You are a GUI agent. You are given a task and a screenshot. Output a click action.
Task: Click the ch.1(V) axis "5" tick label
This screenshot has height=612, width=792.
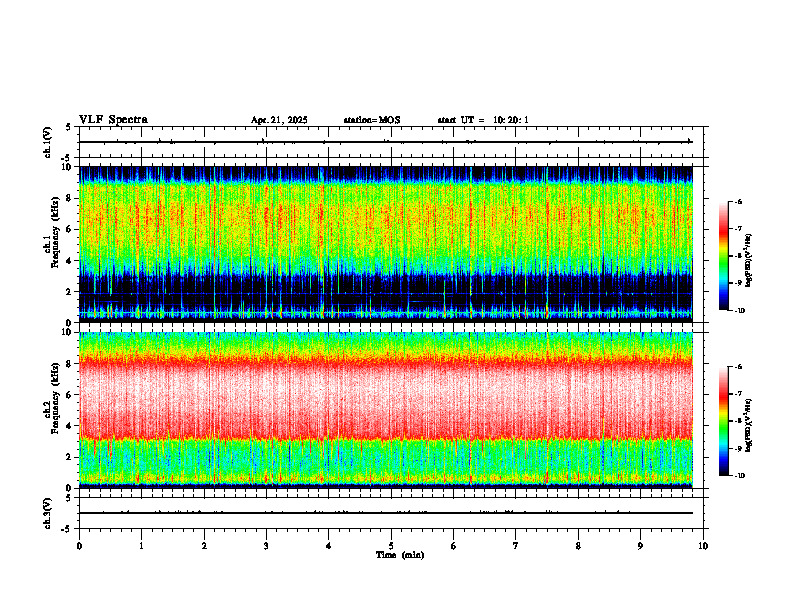[x=69, y=127]
